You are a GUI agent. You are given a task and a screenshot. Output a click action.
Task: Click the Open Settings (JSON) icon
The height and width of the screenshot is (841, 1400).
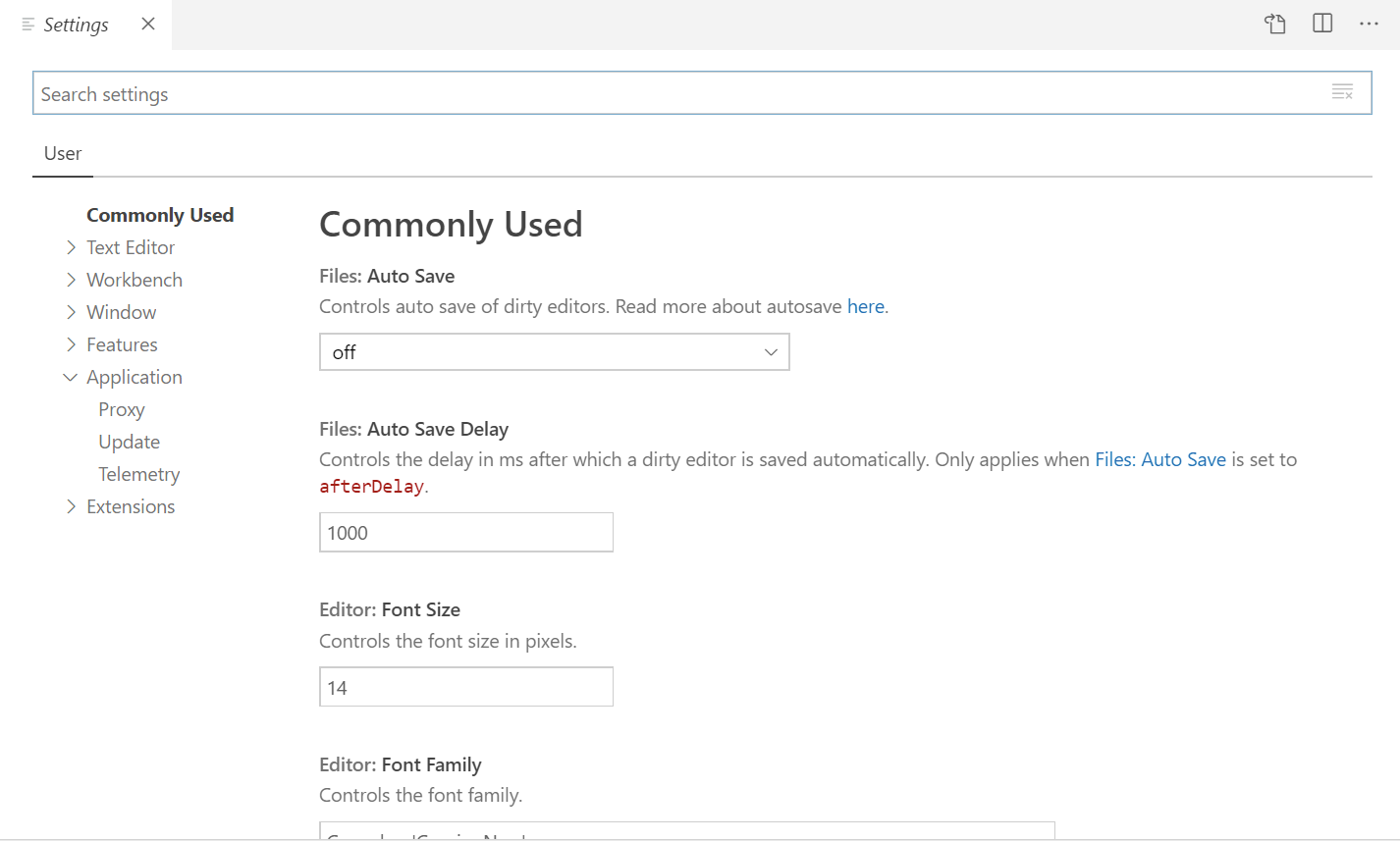tap(1274, 25)
